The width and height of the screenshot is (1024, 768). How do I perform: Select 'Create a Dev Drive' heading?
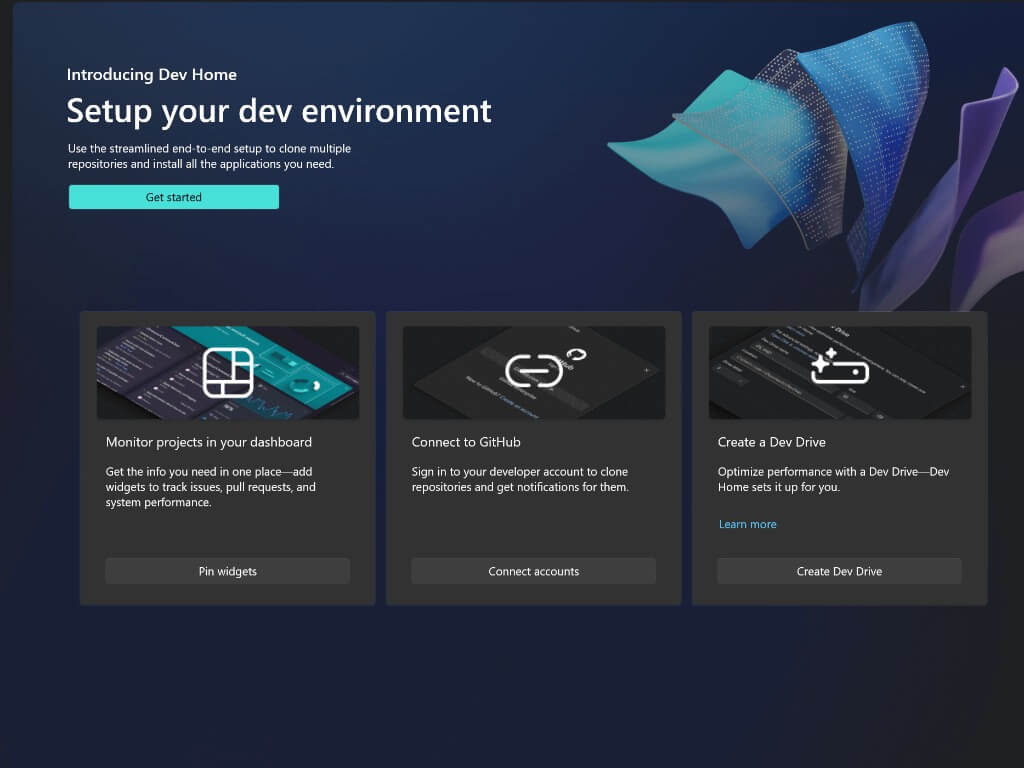click(771, 442)
